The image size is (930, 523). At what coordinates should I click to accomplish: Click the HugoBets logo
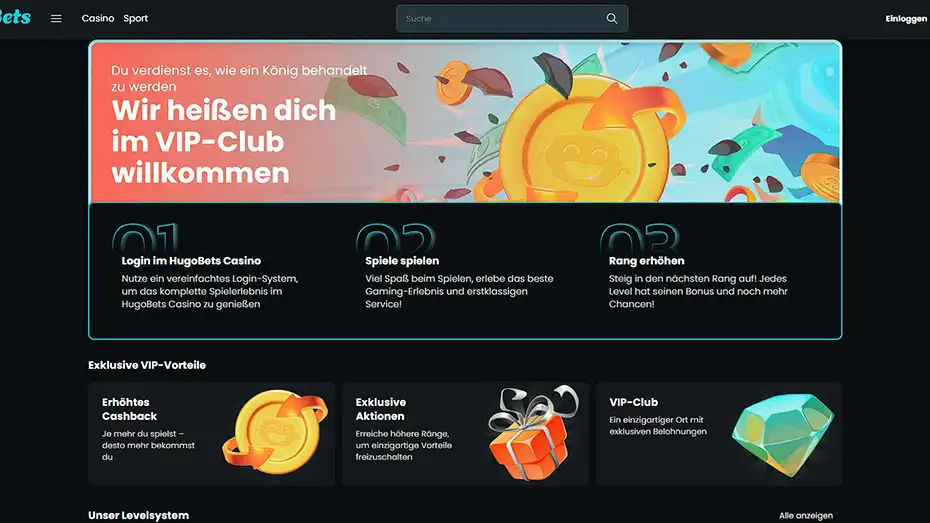[15, 17]
